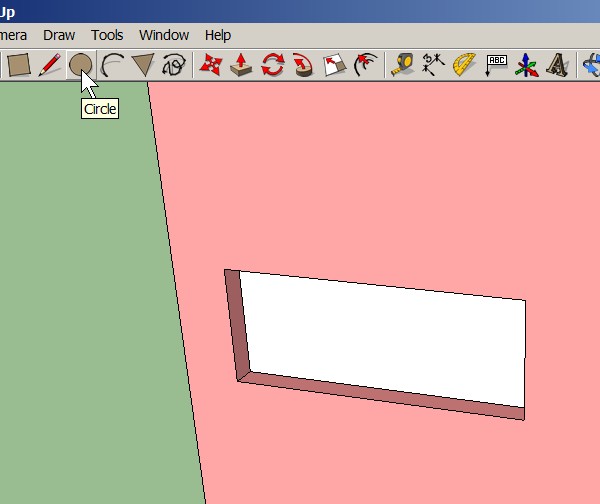Click the Circle tool icon
The image size is (600, 504).
pos(81,65)
